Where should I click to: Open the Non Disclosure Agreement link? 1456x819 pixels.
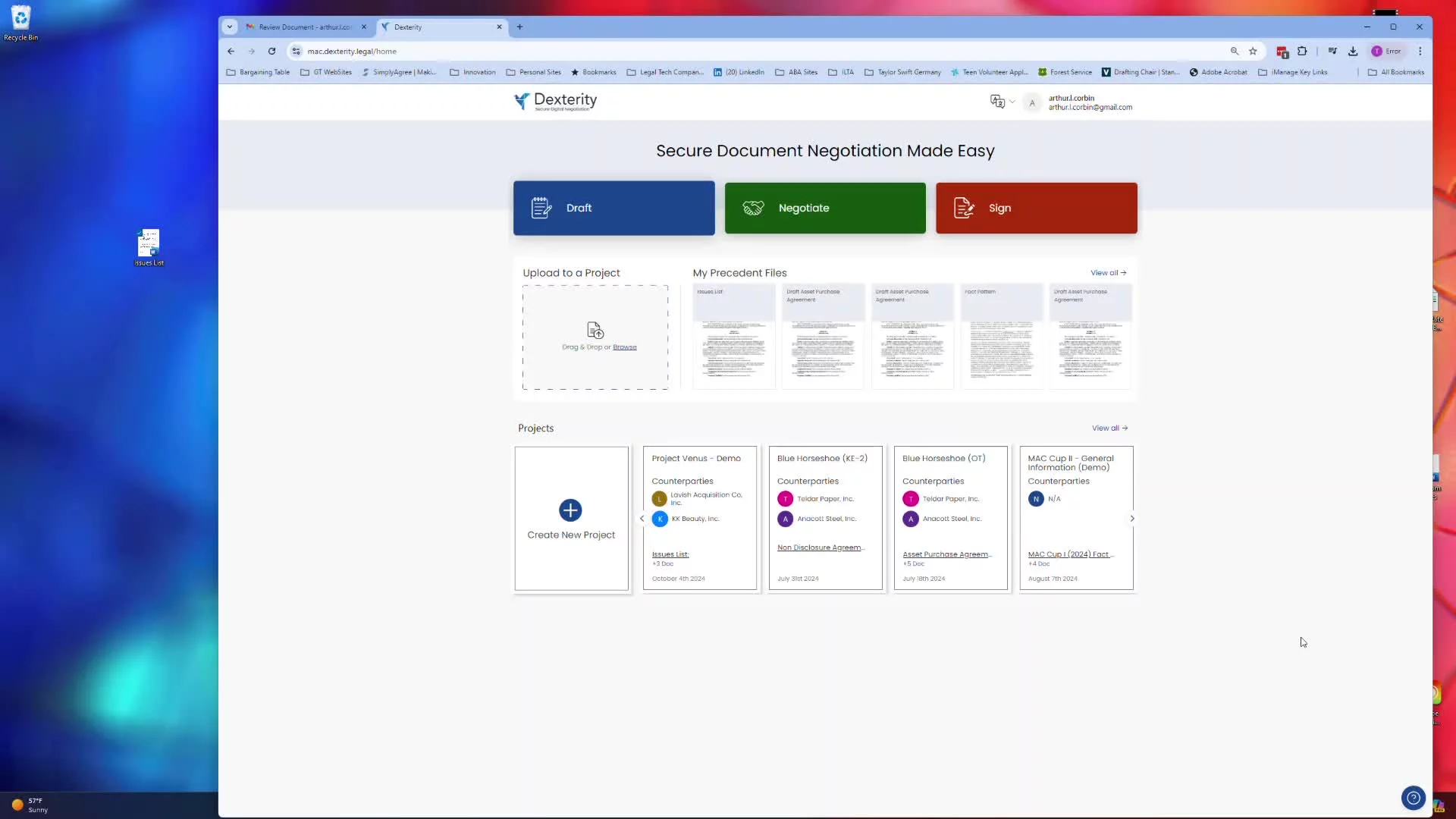tap(821, 548)
